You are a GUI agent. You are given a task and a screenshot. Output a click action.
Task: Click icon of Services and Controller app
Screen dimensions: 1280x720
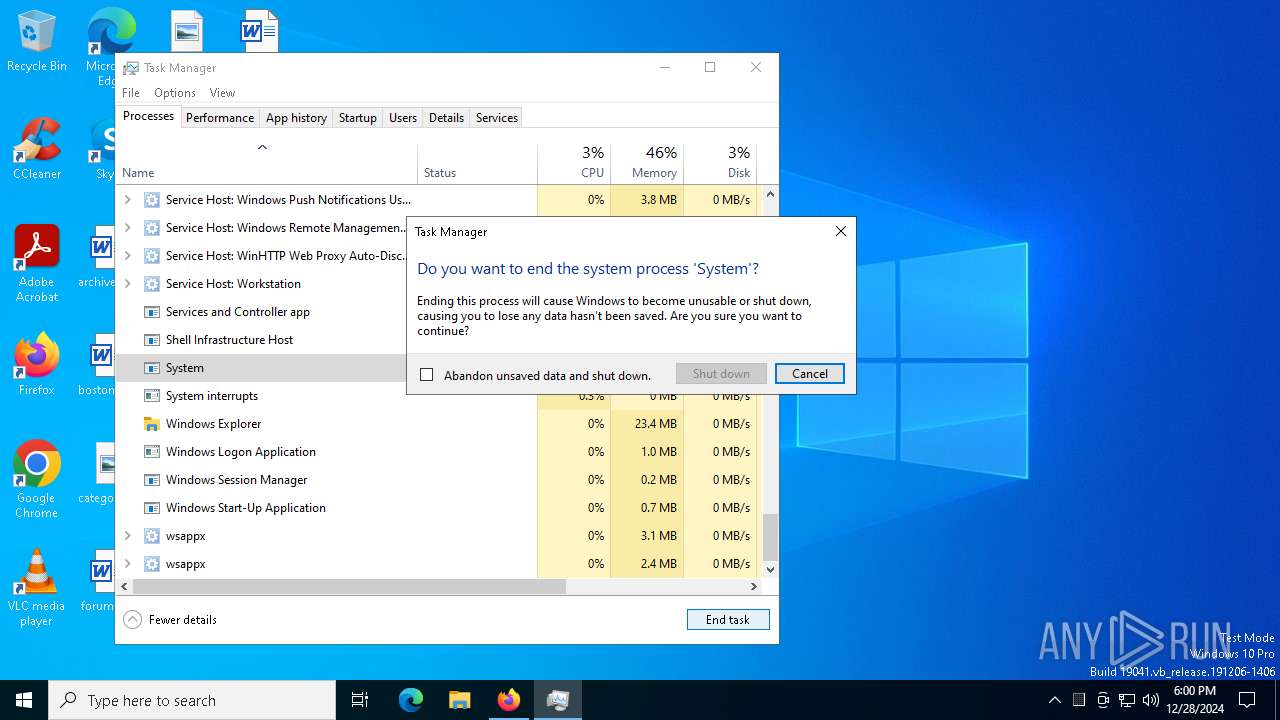152,312
